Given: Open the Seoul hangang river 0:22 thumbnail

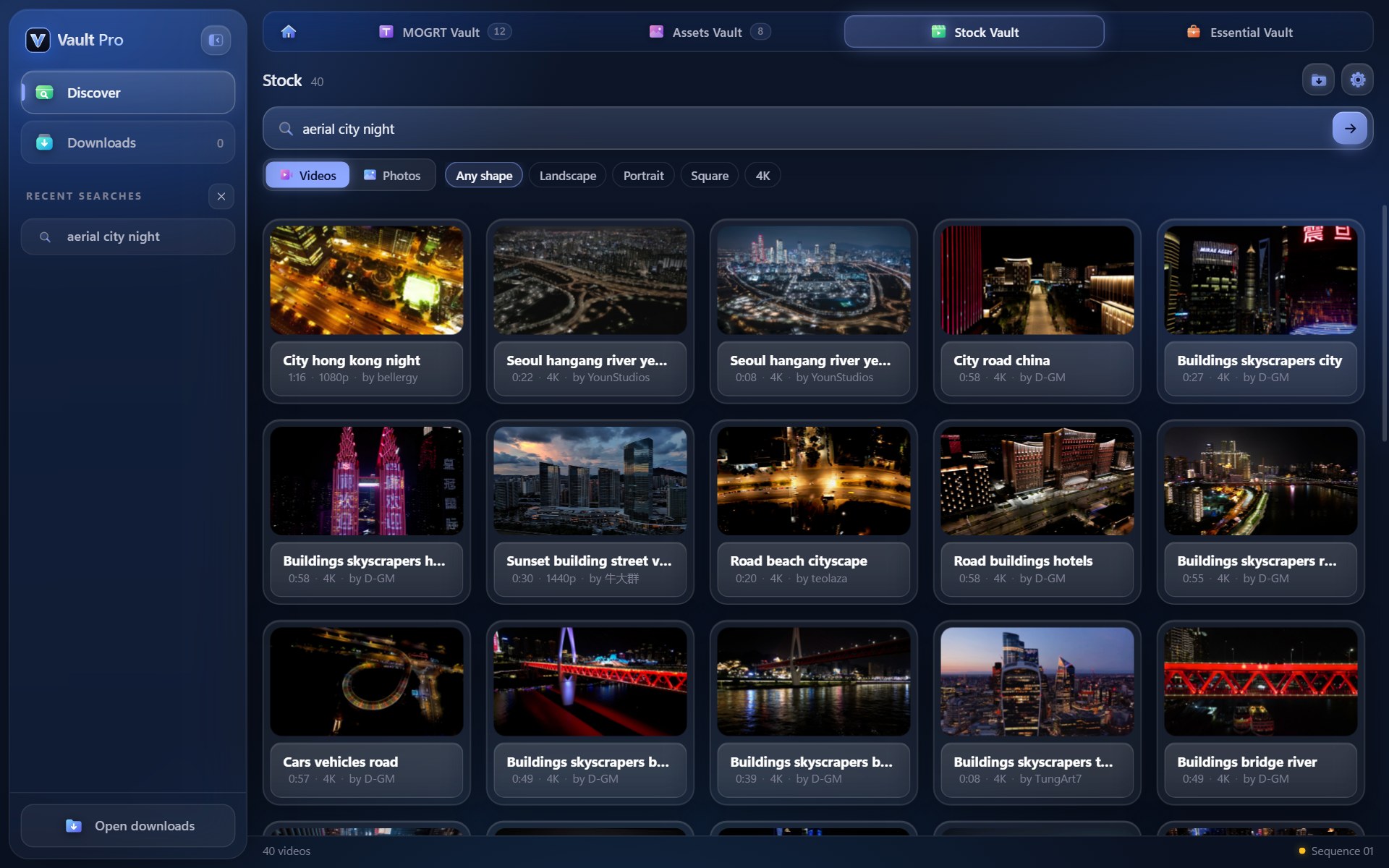Looking at the screenshot, I should click(x=590, y=281).
